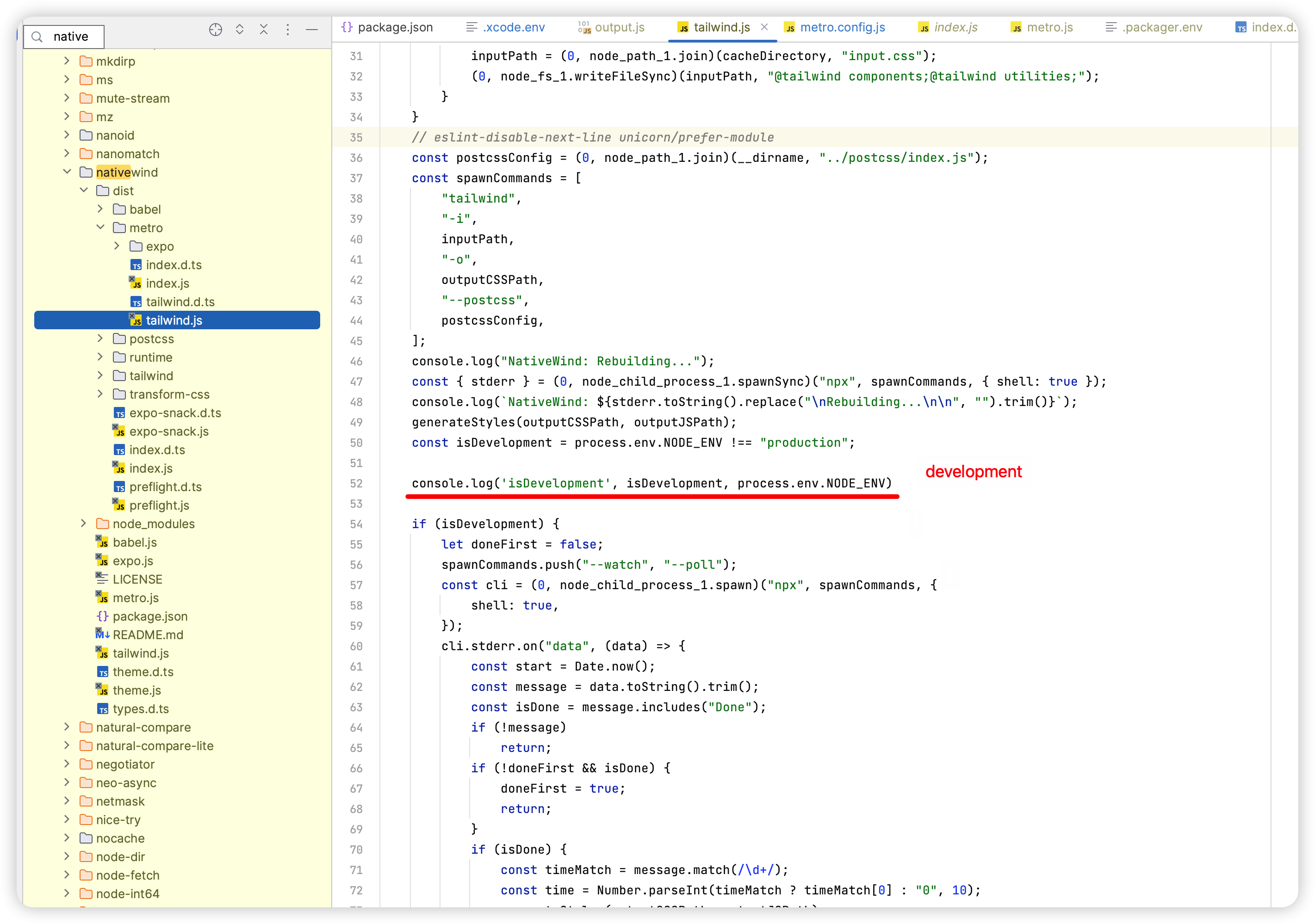
Task: Collapse all nodes using the collapse icon
Action: (x=264, y=29)
